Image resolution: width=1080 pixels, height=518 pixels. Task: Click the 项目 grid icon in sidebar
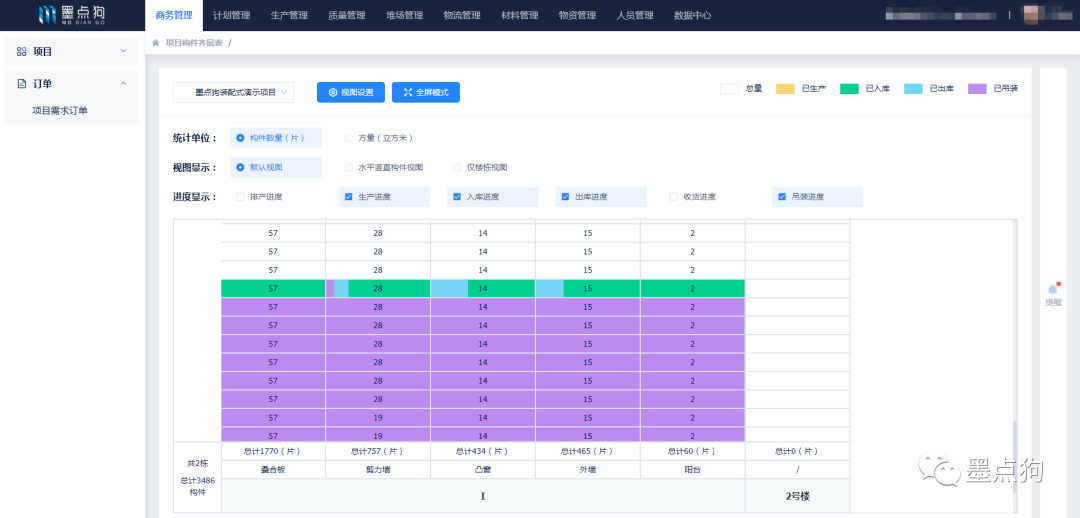[x=22, y=51]
